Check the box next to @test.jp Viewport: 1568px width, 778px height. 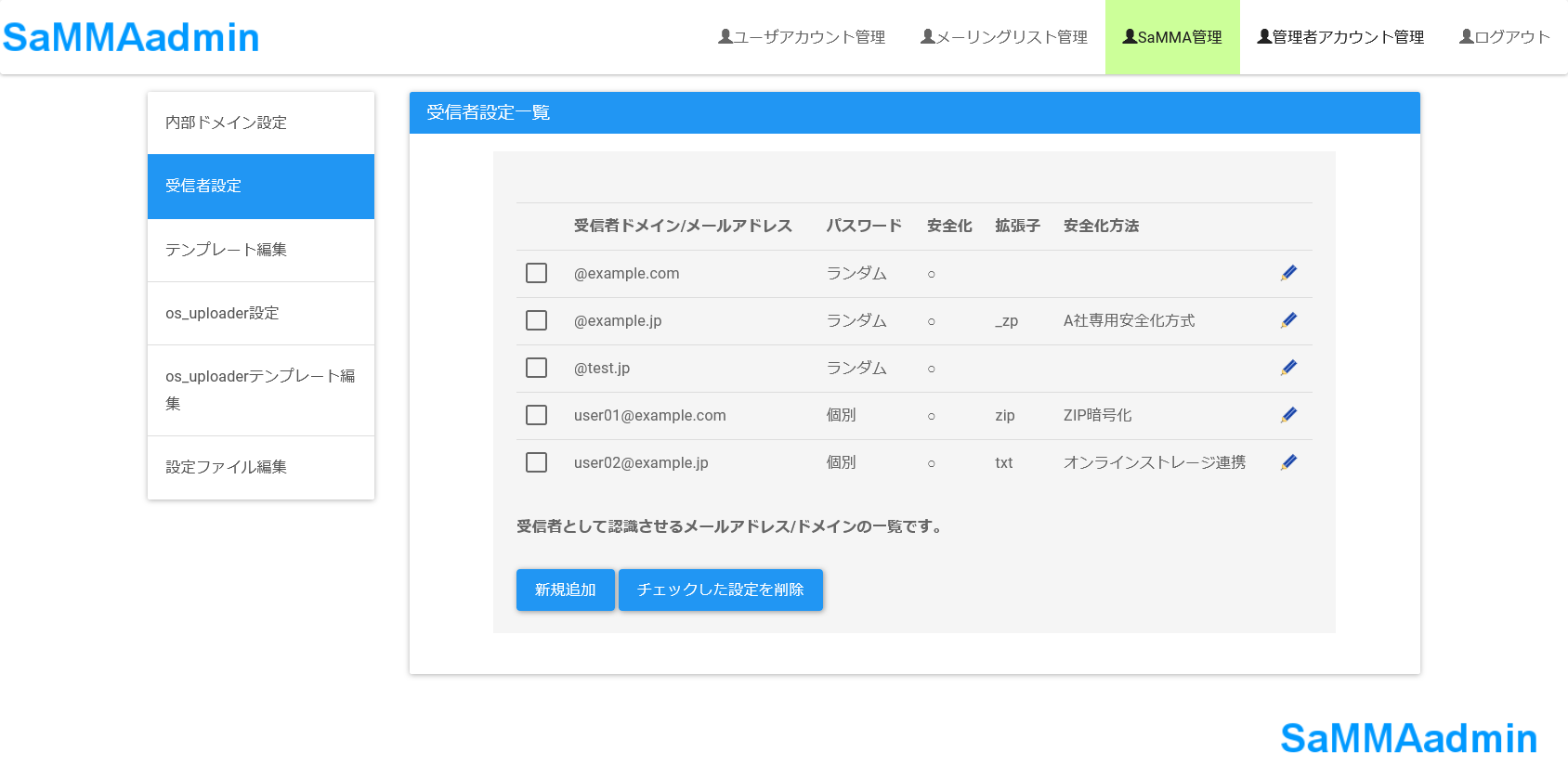(x=537, y=368)
